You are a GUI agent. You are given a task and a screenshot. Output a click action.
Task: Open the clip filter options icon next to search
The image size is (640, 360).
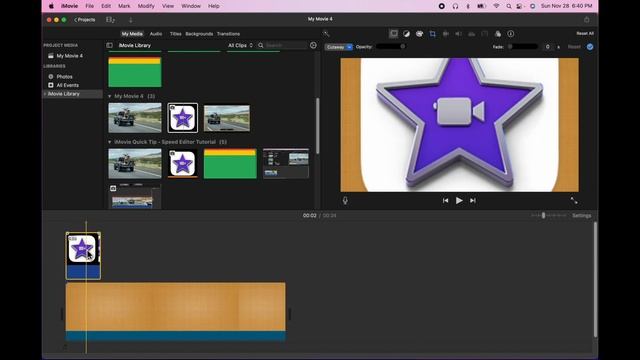(313, 45)
